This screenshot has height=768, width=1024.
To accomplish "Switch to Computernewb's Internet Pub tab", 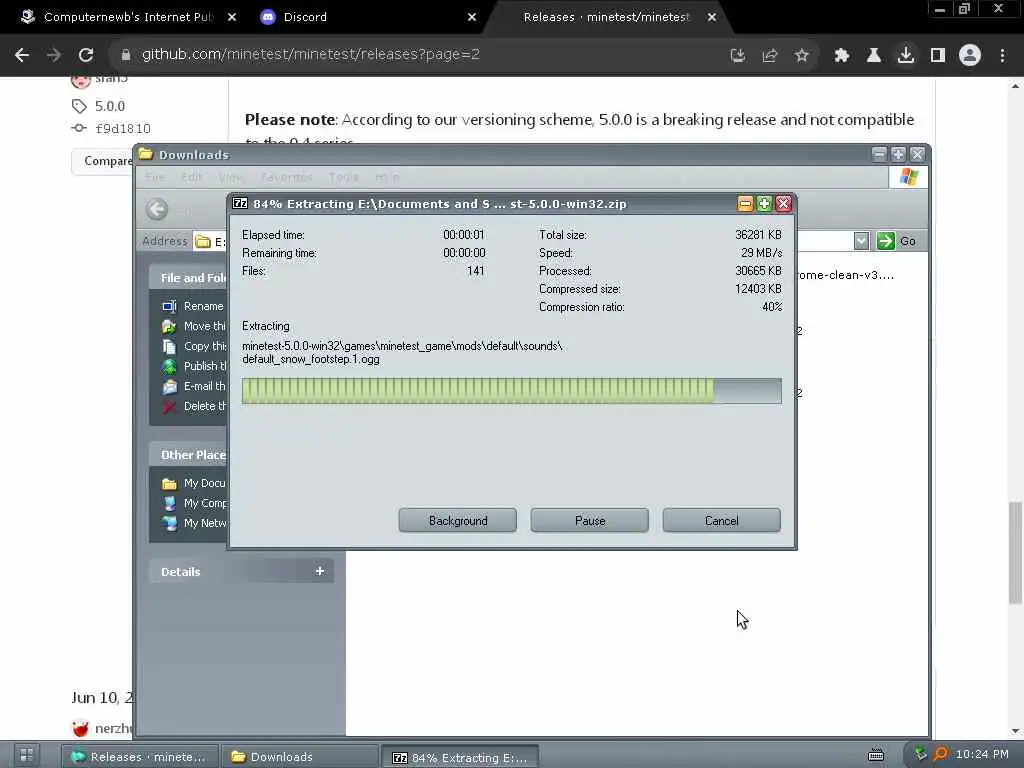I will pos(129,17).
